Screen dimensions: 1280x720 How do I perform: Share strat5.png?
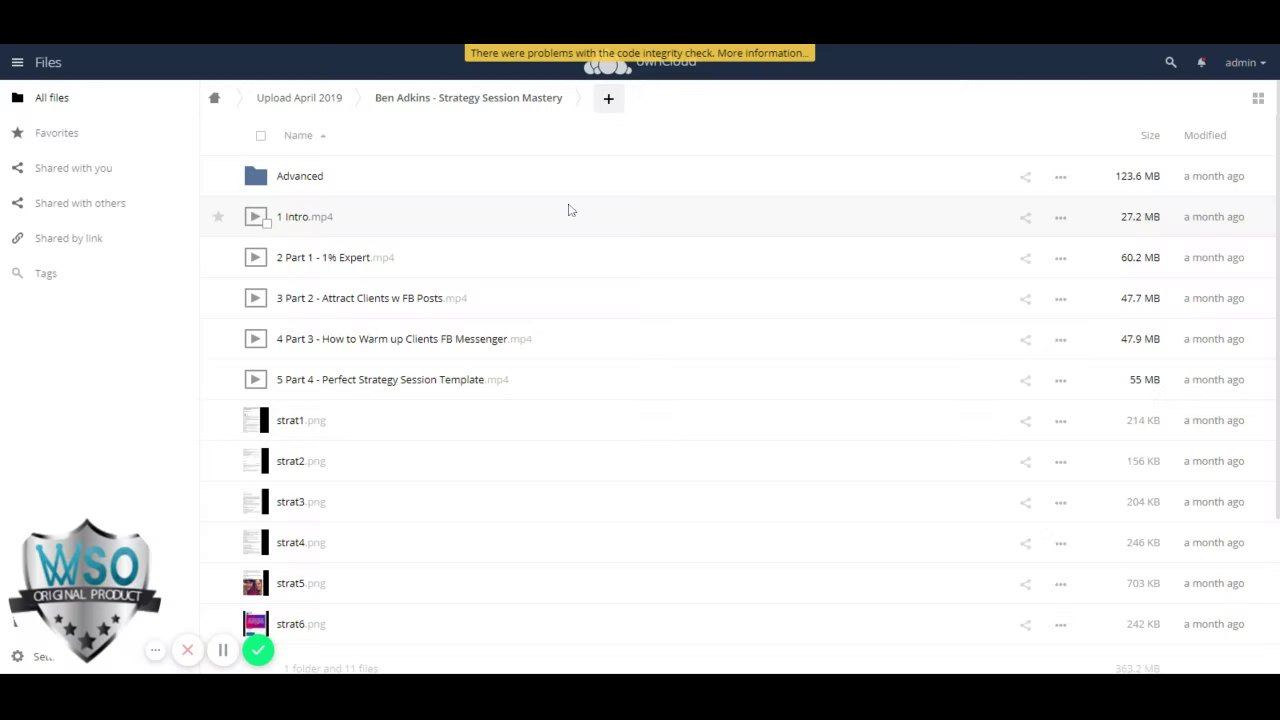[1025, 584]
